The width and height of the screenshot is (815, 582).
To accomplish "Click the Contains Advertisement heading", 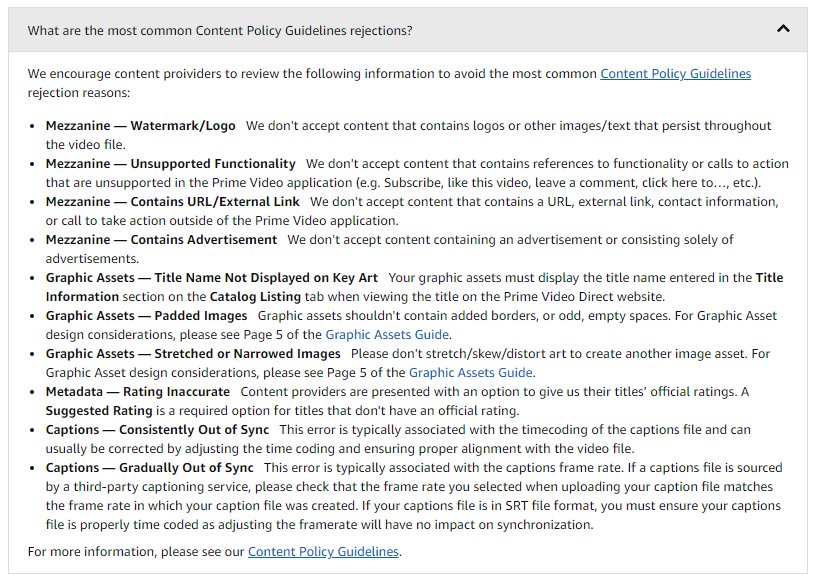I will 161,240.
